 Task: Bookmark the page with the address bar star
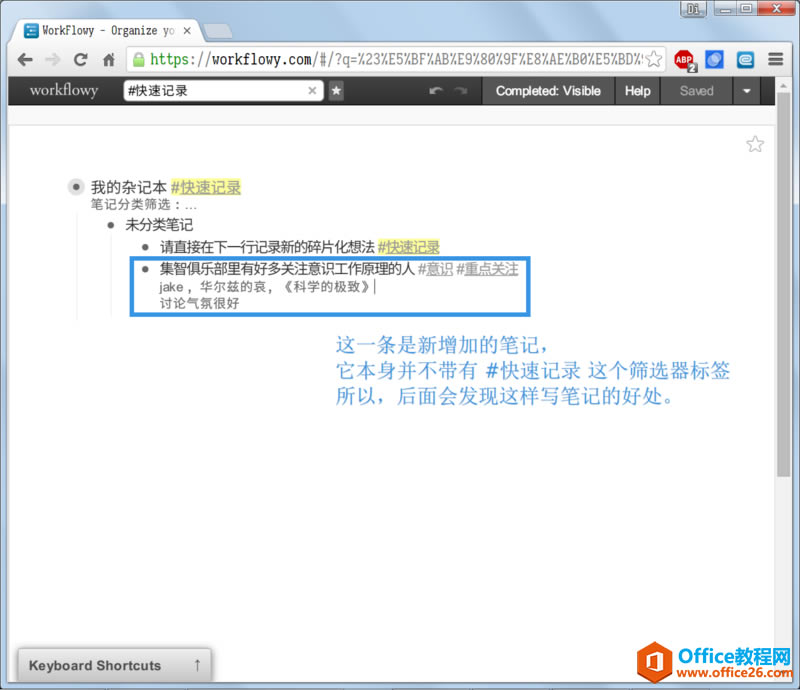(x=654, y=59)
